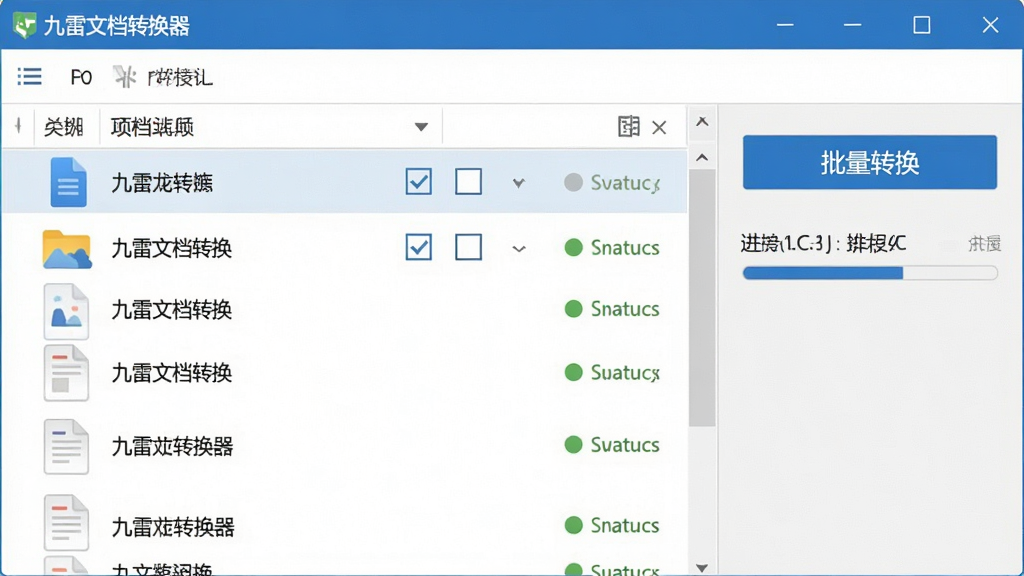This screenshot has height=576, width=1024.
Task: Click the grid icon in filter header
Action: coord(628,127)
